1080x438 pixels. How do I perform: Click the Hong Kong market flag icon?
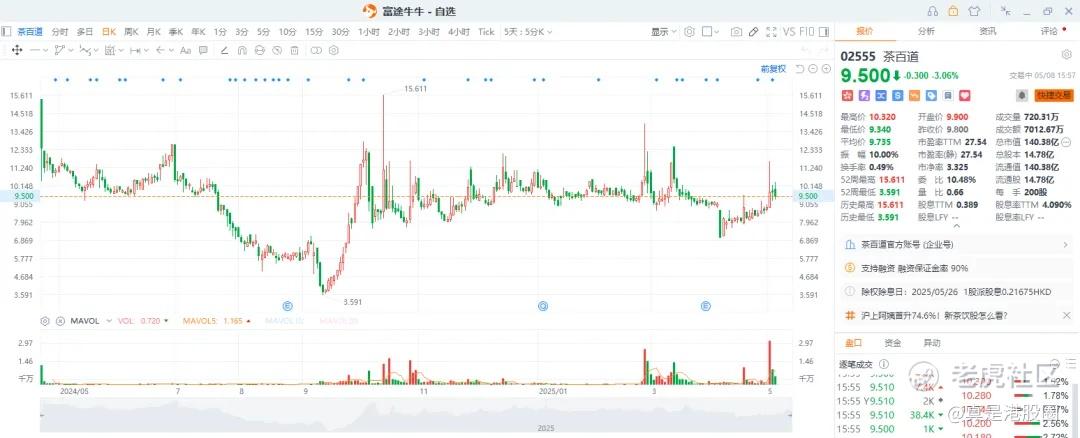click(847, 95)
